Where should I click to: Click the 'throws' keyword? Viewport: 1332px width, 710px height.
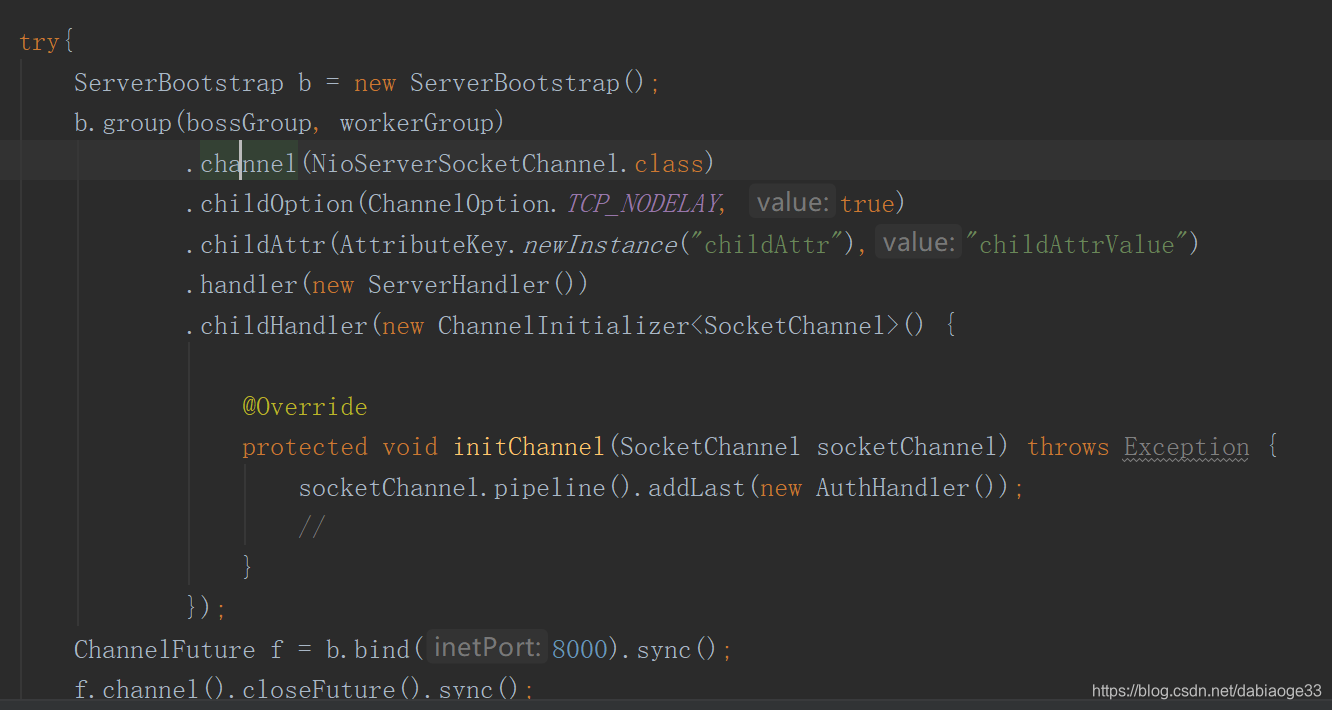pos(1068,447)
